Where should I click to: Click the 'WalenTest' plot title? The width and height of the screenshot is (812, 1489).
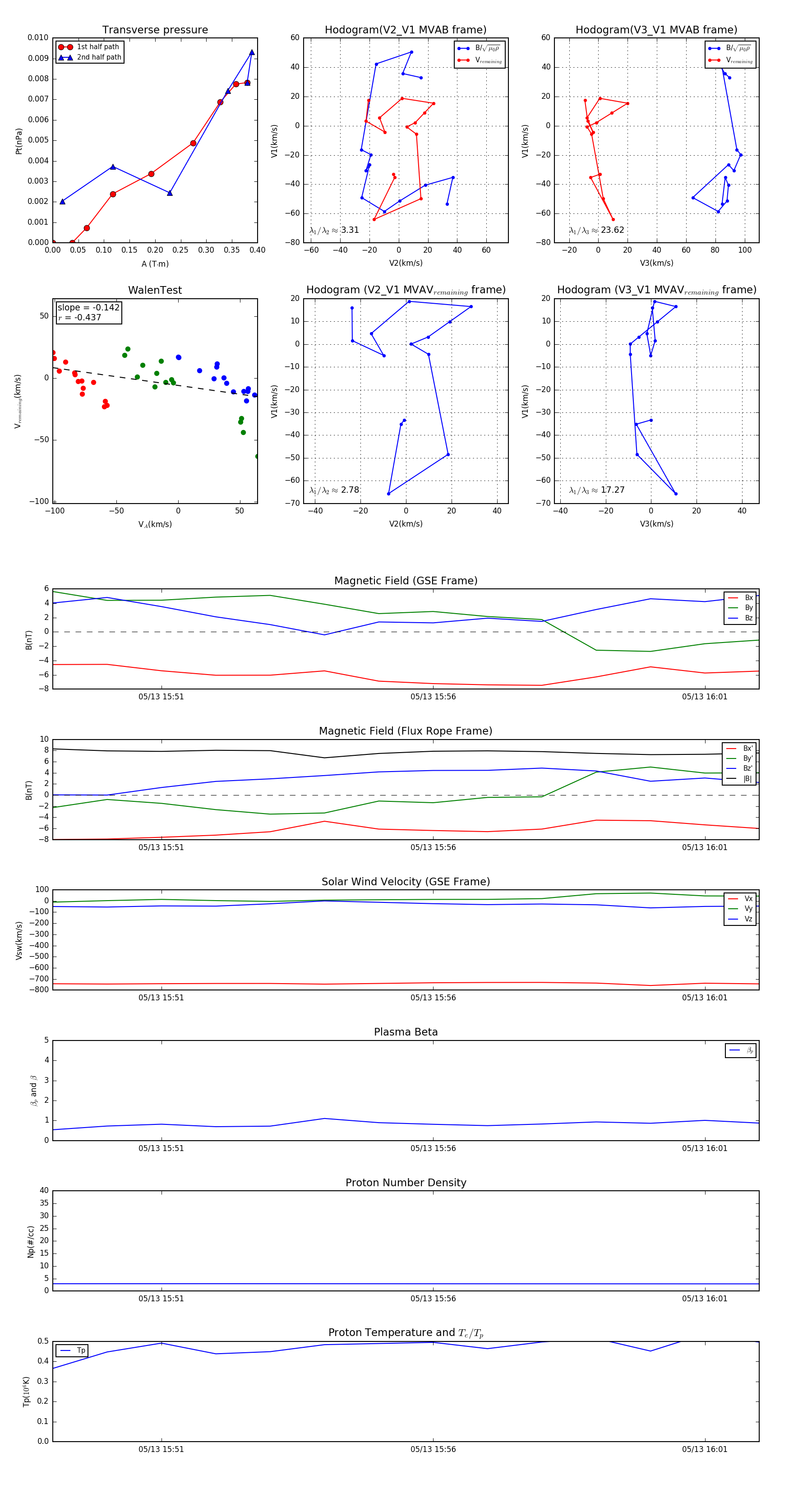coord(155,290)
